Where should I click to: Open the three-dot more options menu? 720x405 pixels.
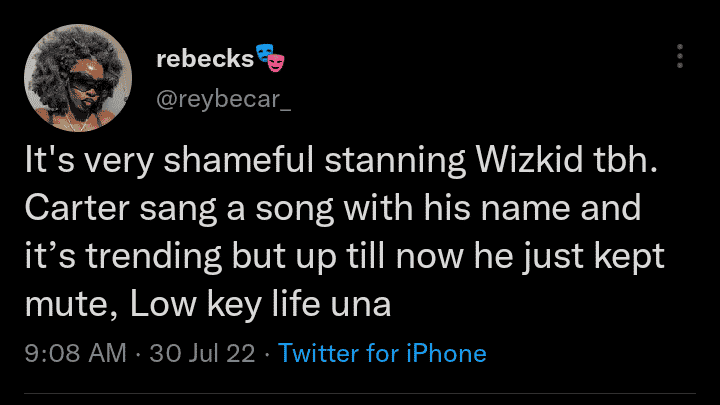680,56
